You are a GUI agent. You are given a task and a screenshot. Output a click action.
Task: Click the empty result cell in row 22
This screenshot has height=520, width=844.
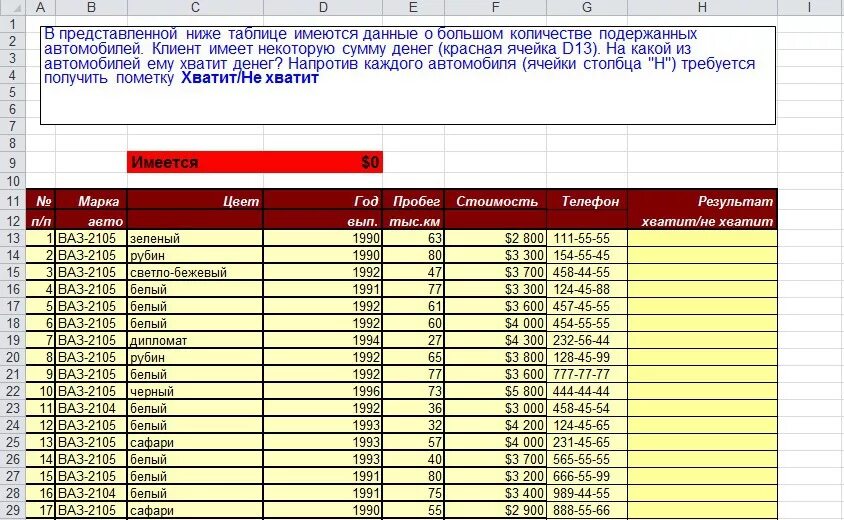point(702,391)
